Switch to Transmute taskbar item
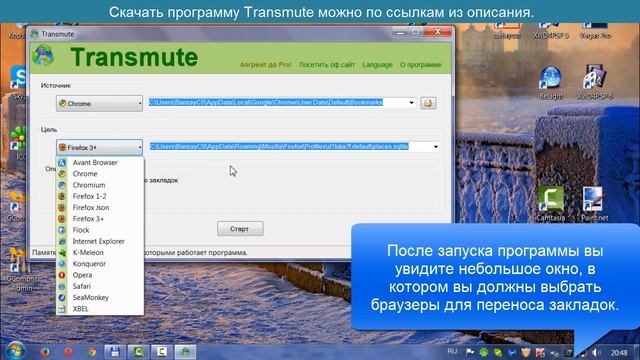Image resolution: width=640 pixels, height=360 pixels. [185, 351]
